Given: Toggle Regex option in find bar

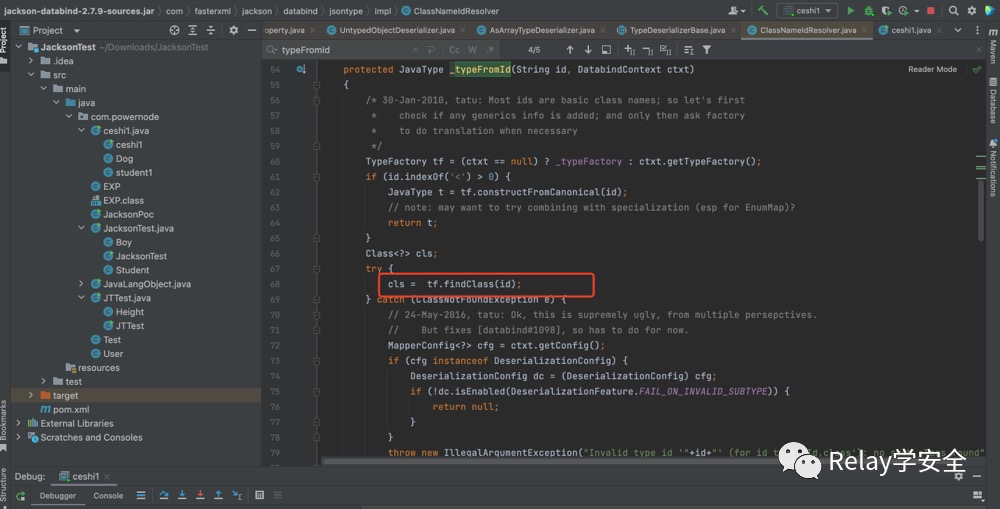Looking at the screenshot, I should point(489,50).
